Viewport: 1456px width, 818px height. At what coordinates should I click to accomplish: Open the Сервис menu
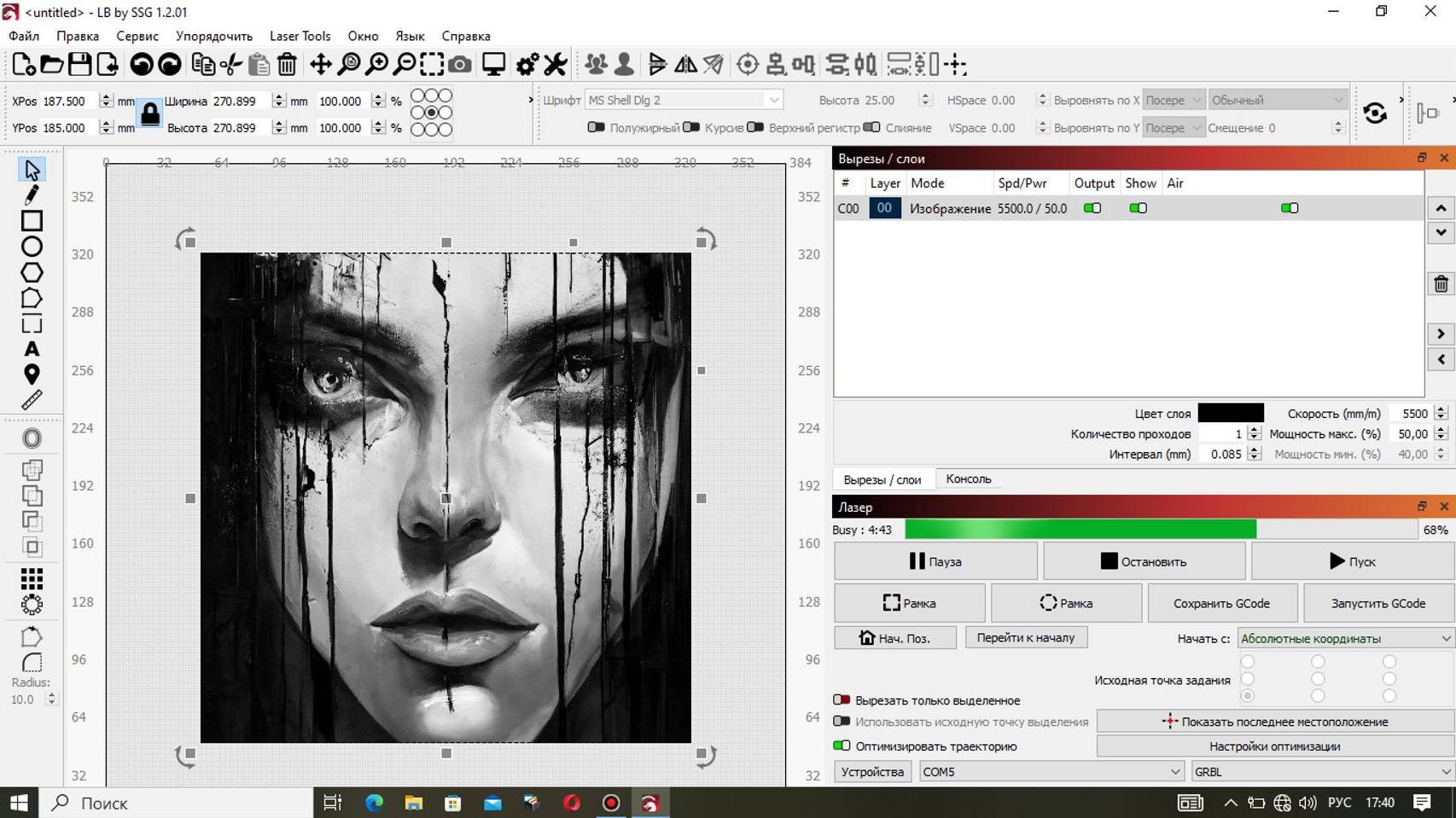pos(137,36)
